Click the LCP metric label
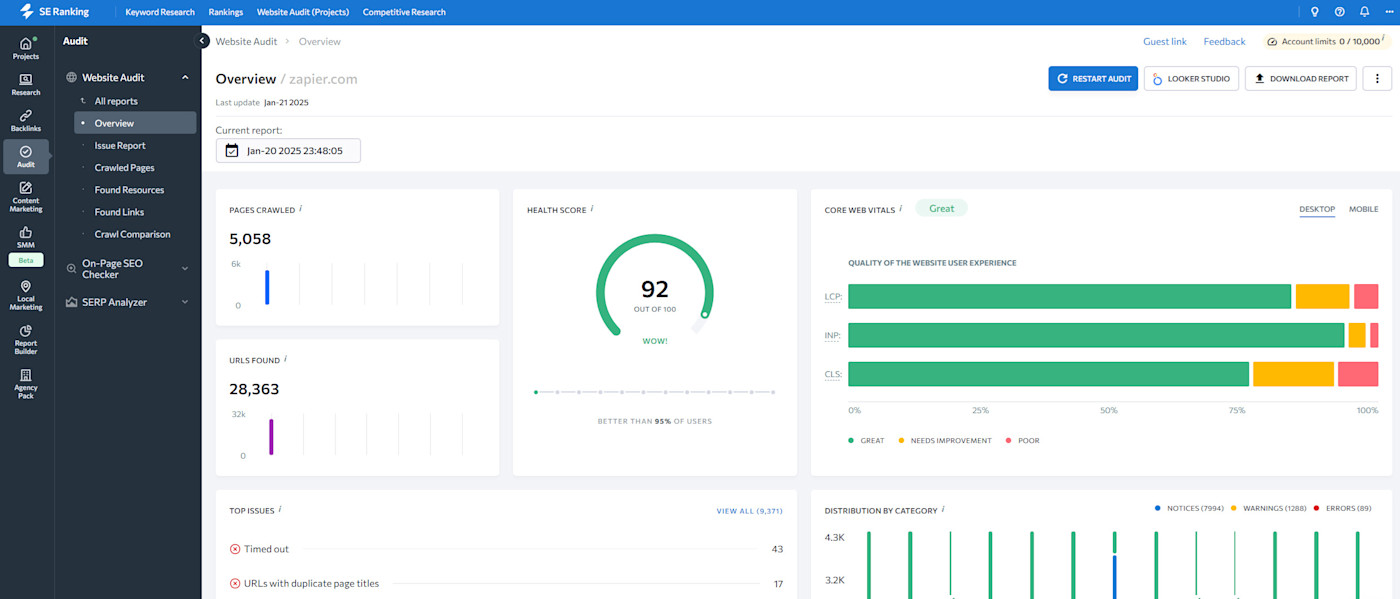The image size is (1400, 599). (x=833, y=297)
